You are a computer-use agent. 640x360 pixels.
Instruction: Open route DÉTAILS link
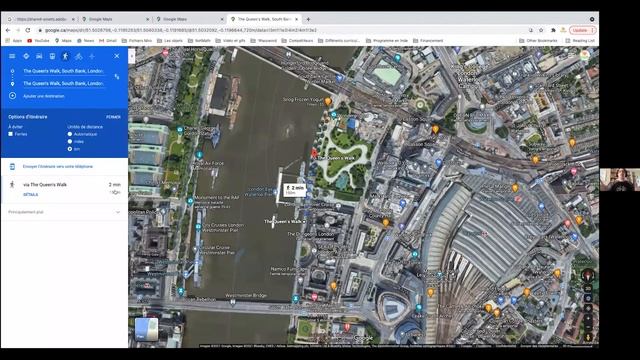click(x=31, y=195)
